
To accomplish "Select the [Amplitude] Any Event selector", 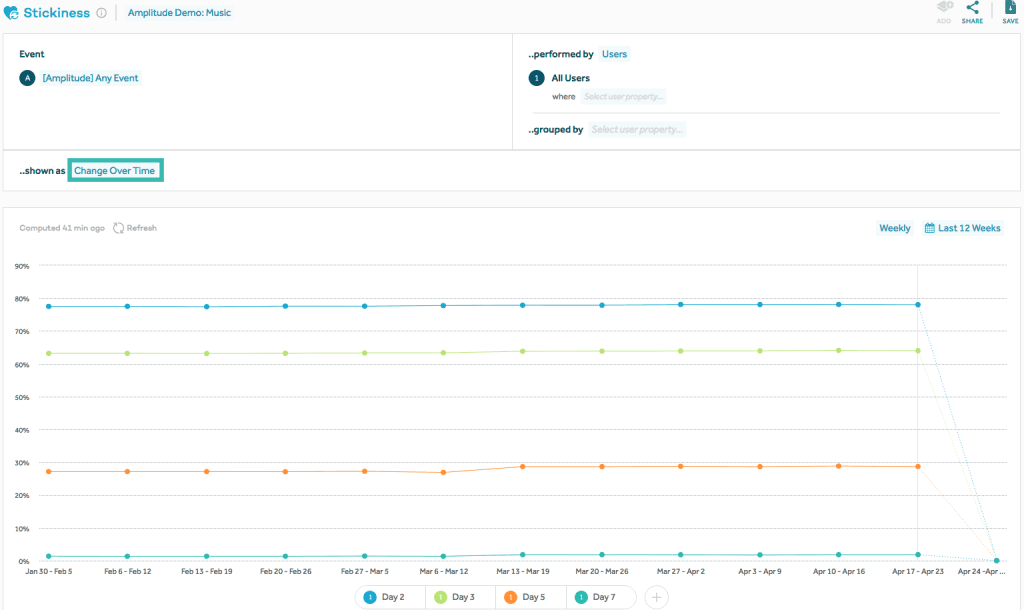I will (x=90, y=78).
